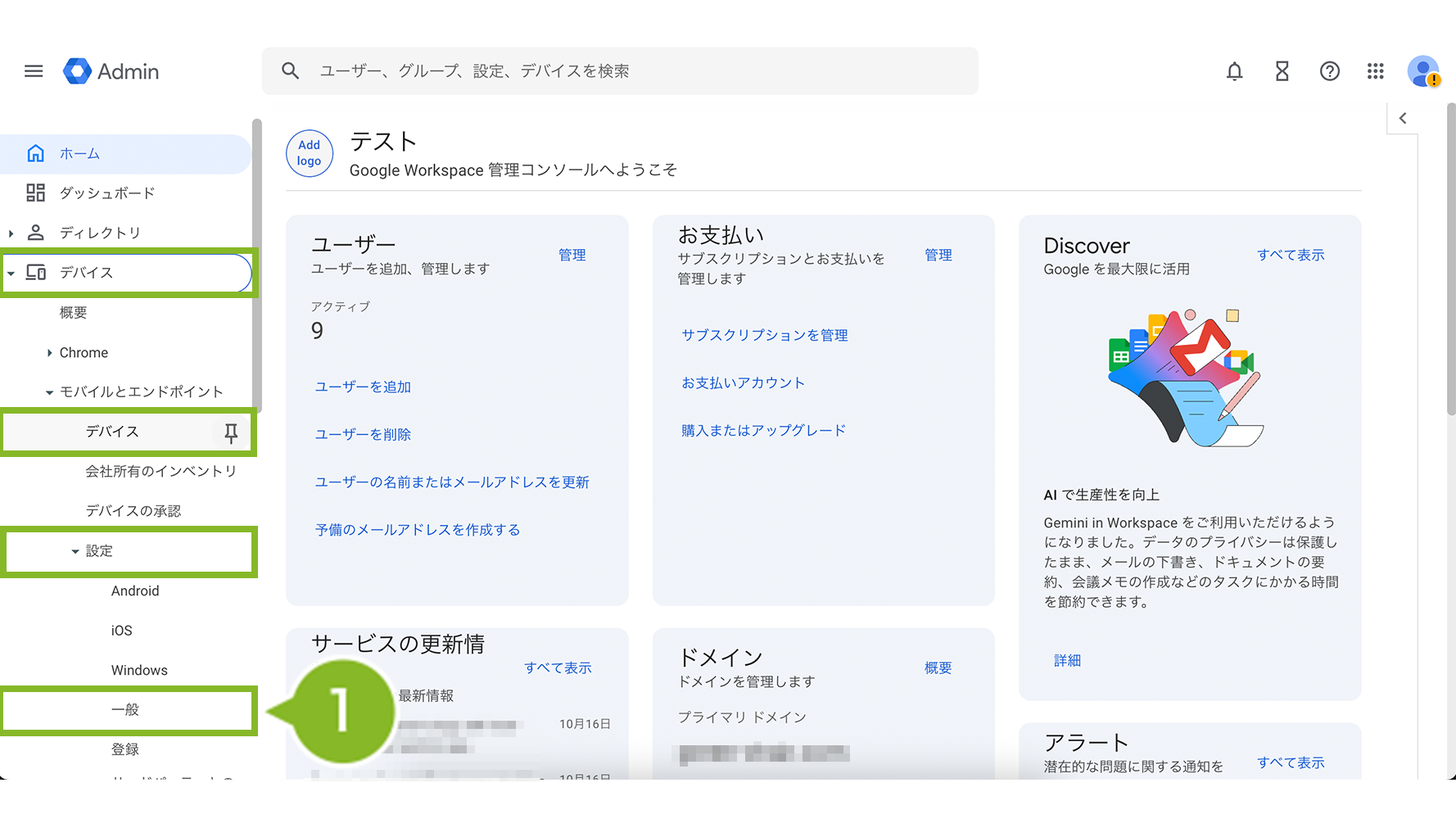Click サブスクリプションを管理 link
This screenshot has height=819, width=1456.
point(764,335)
